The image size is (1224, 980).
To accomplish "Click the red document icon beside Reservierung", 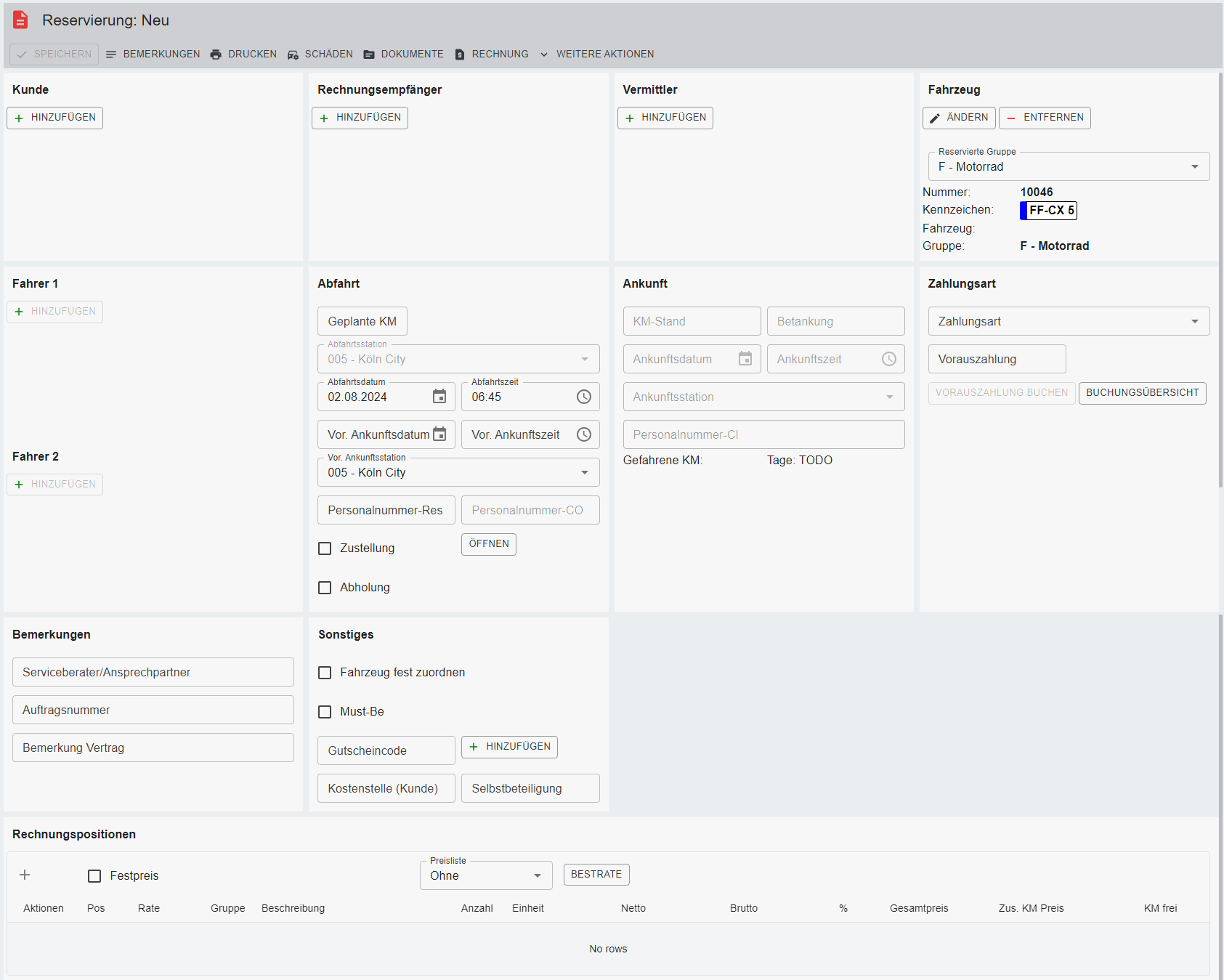I will [20, 20].
